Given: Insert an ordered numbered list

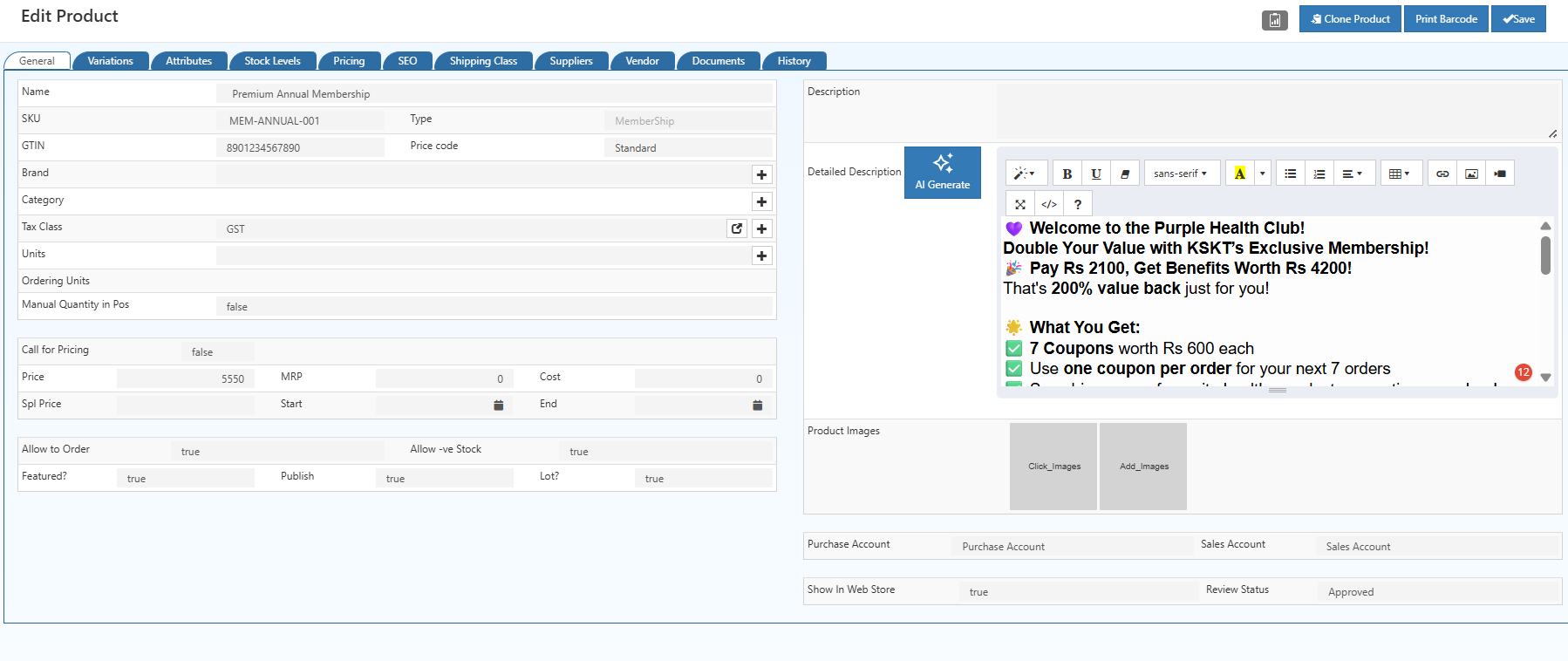Looking at the screenshot, I should (1319, 174).
